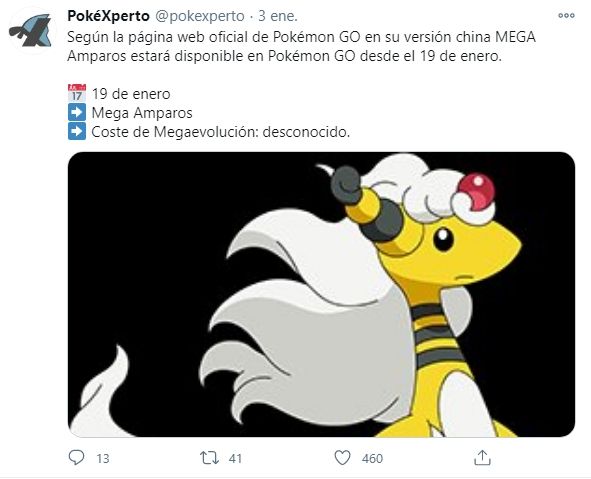Open the share upload arrow icon
The height and width of the screenshot is (479, 591).
482,458
